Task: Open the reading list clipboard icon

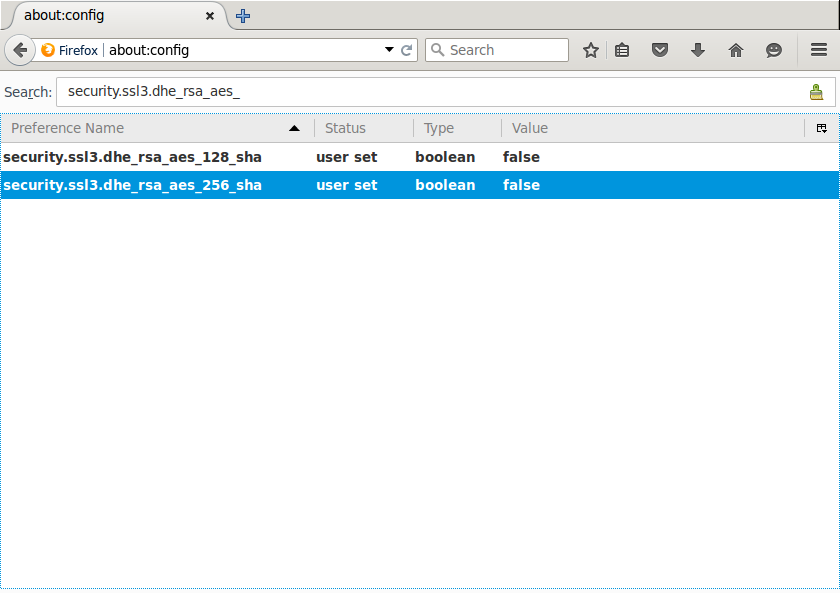Action: [x=622, y=49]
